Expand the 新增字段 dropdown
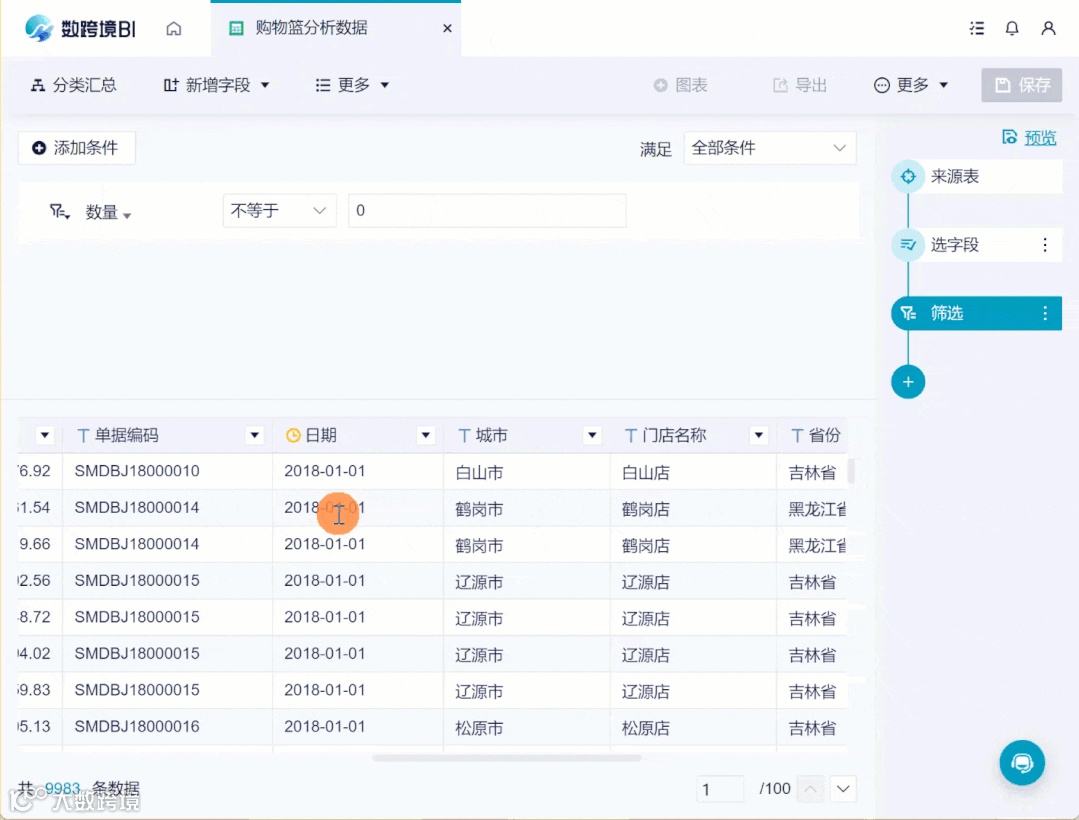 [216, 85]
